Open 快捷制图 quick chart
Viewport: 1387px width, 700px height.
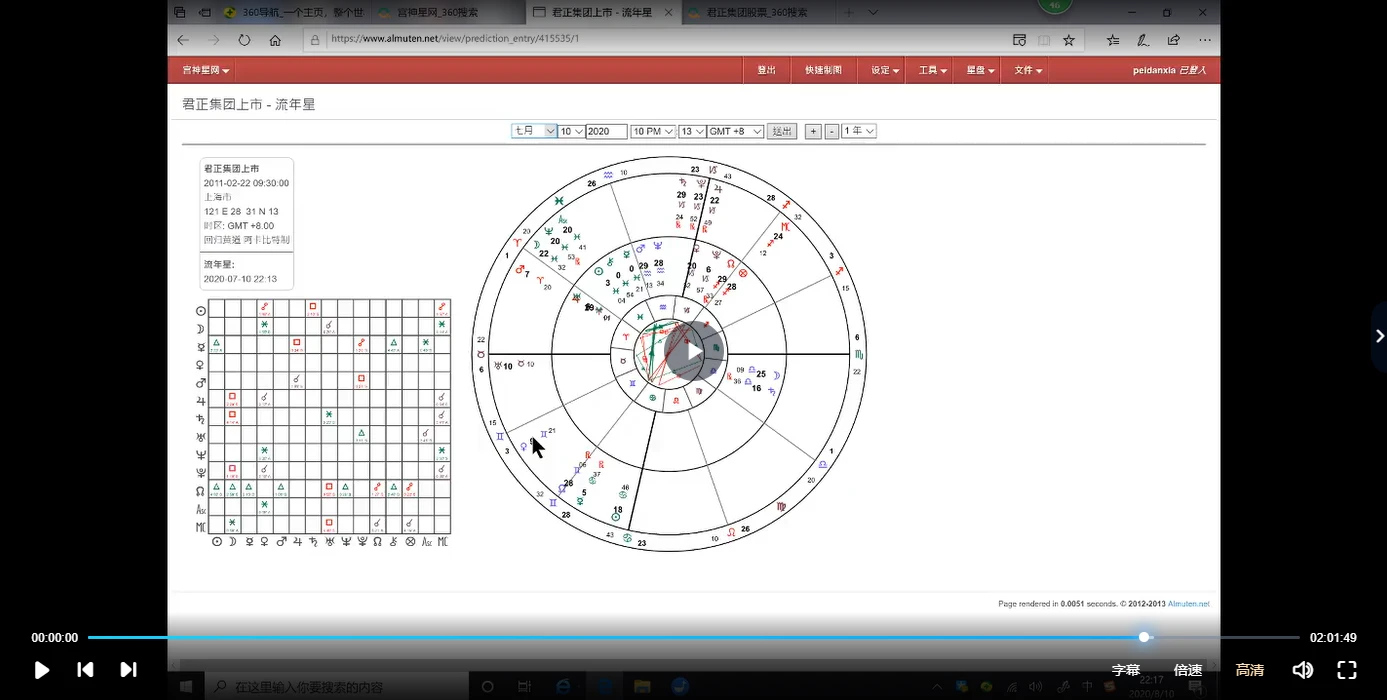pos(824,70)
